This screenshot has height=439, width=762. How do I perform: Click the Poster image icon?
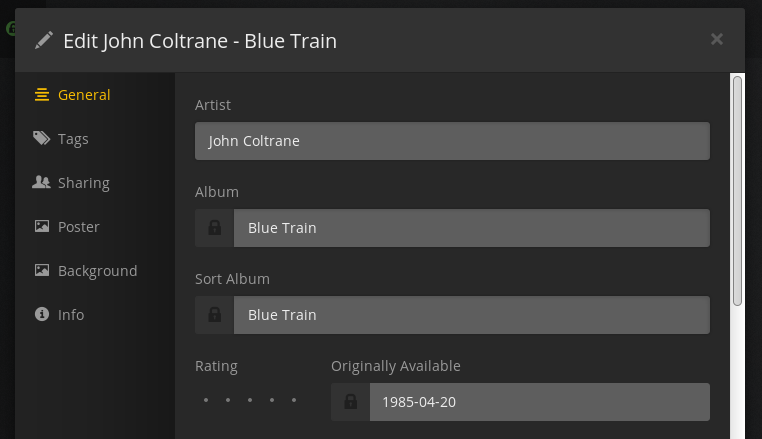42,227
